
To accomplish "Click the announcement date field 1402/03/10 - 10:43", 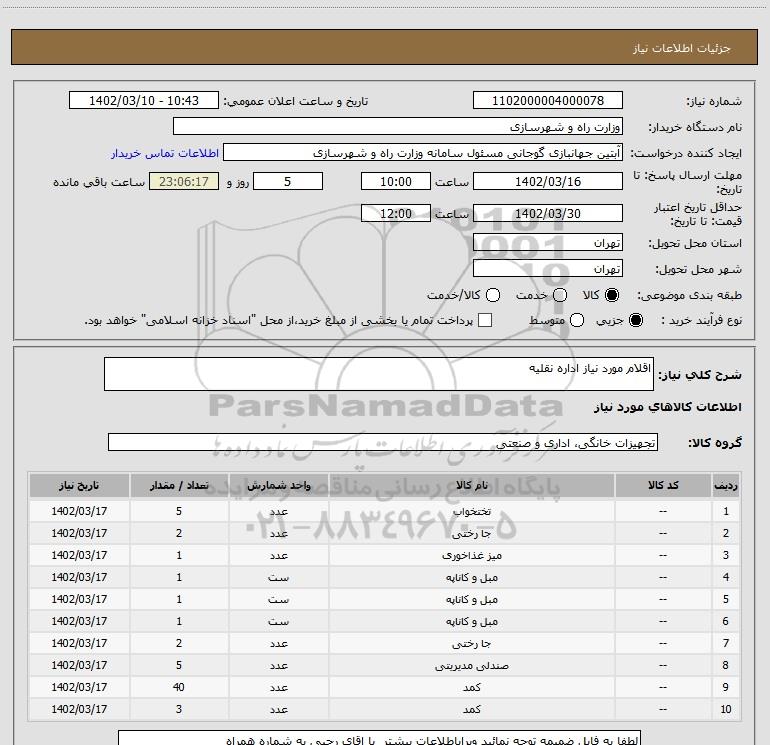I will pyautogui.click(x=144, y=100).
